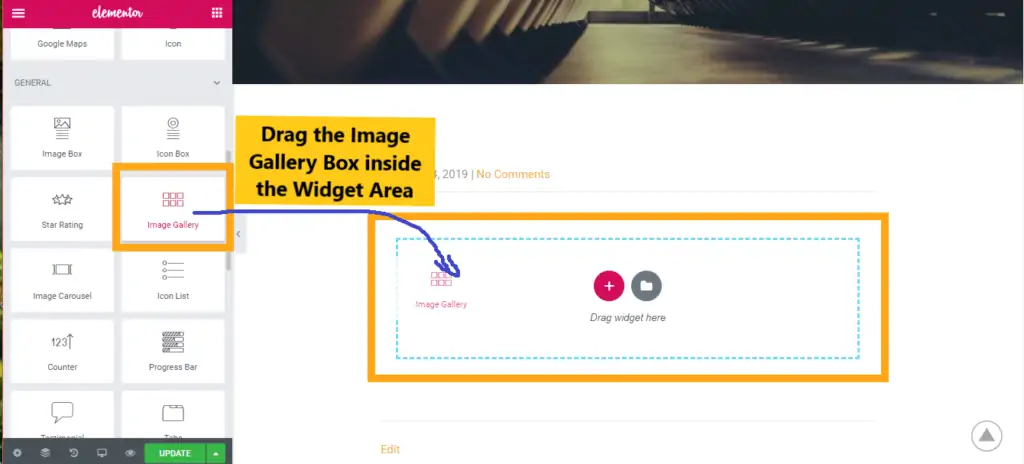This screenshot has width=1024, height=464.
Task: Click the pink add new section button
Action: pos(609,286)
